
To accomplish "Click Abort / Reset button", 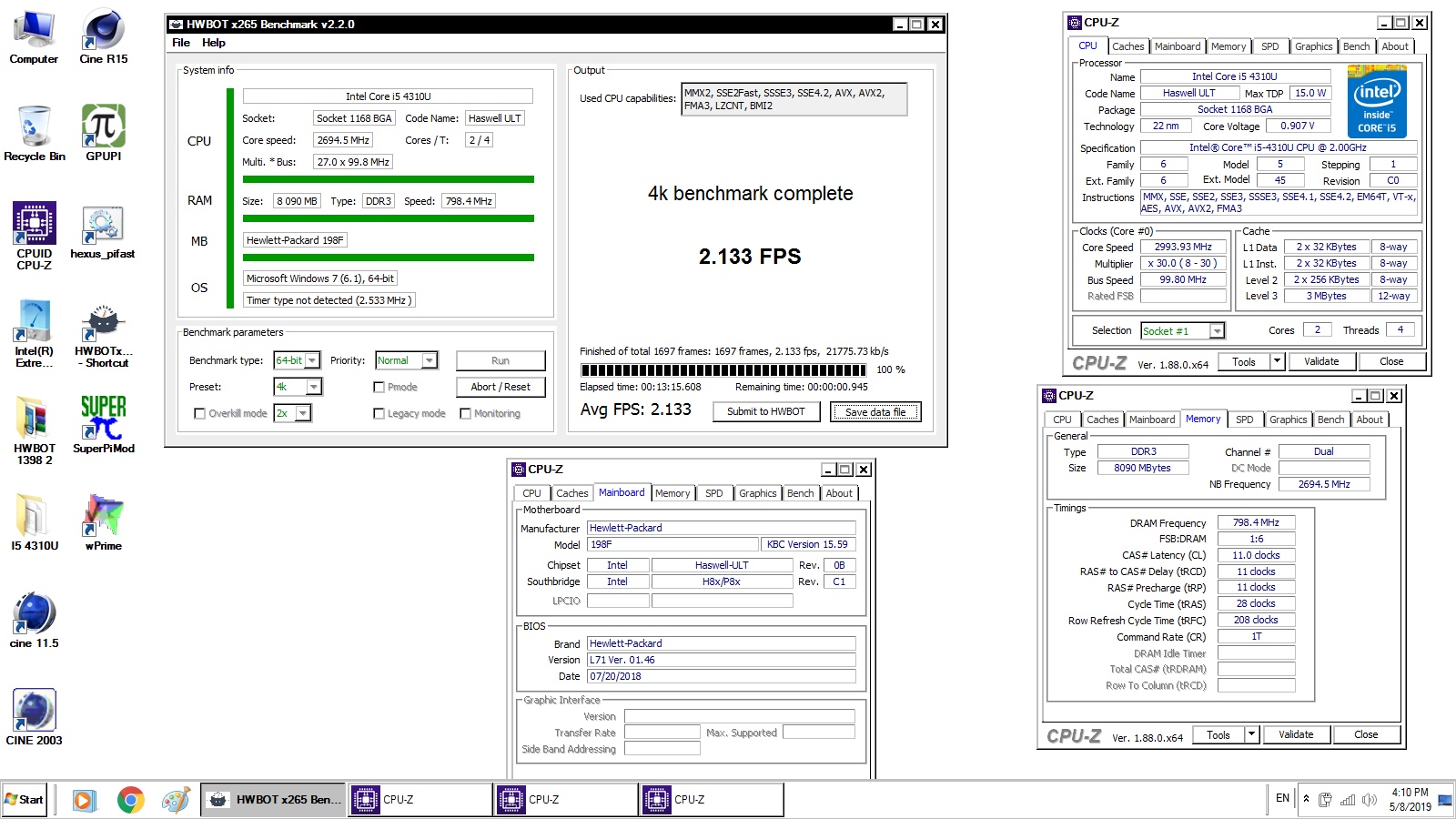I will click(500, 387).
